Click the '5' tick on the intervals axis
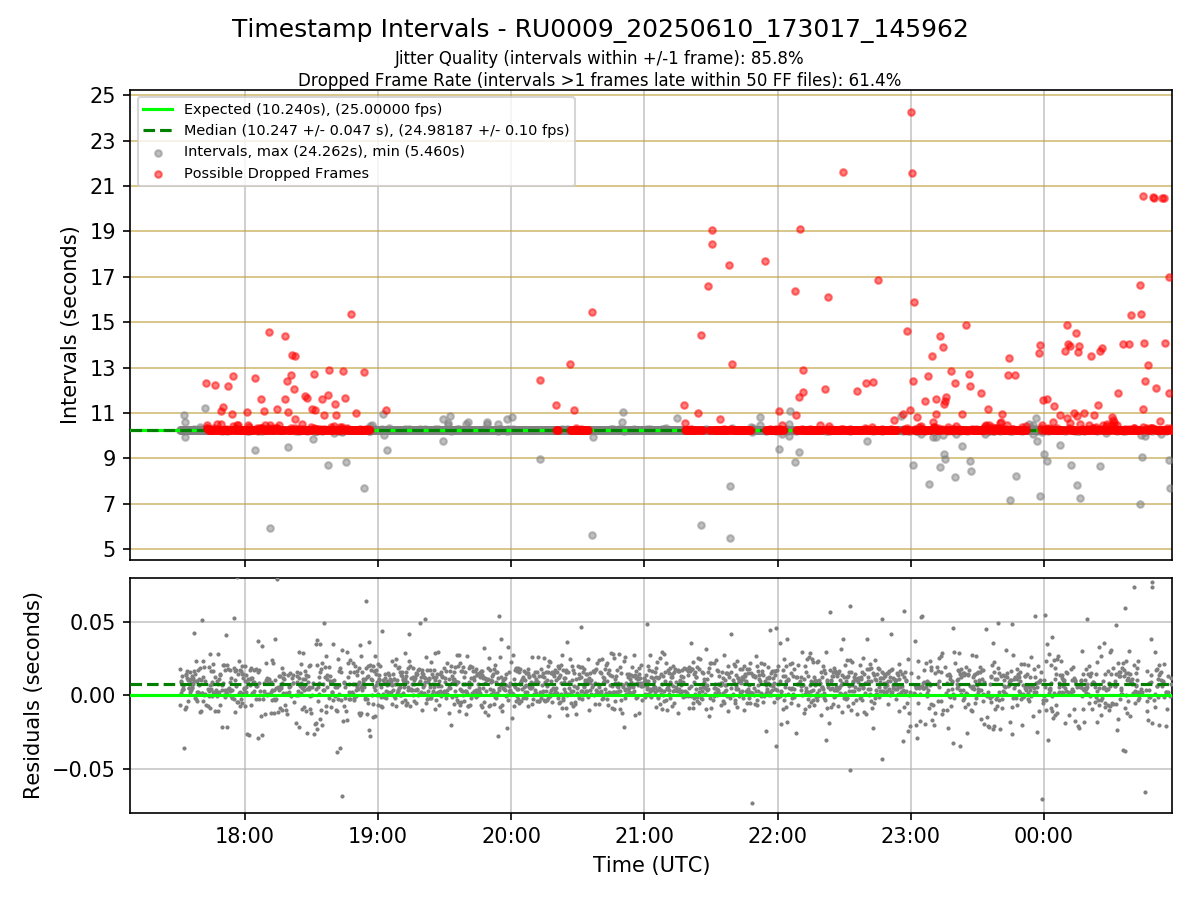The width and height of the screenshot is (1200, 900). [109, 549]
